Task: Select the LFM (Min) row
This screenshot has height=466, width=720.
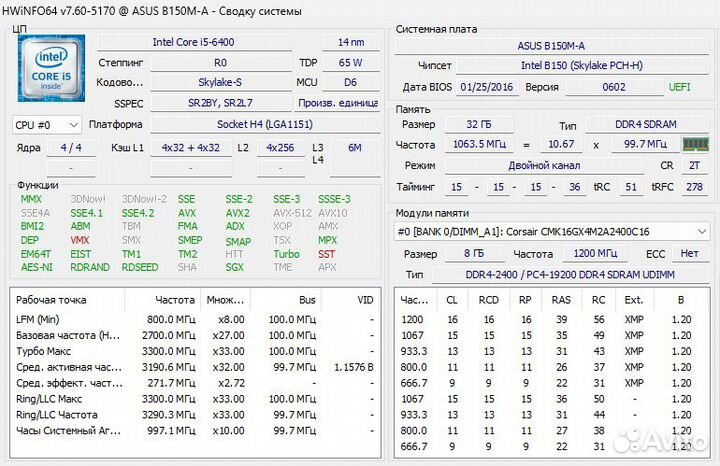Action: pos(195,320)
